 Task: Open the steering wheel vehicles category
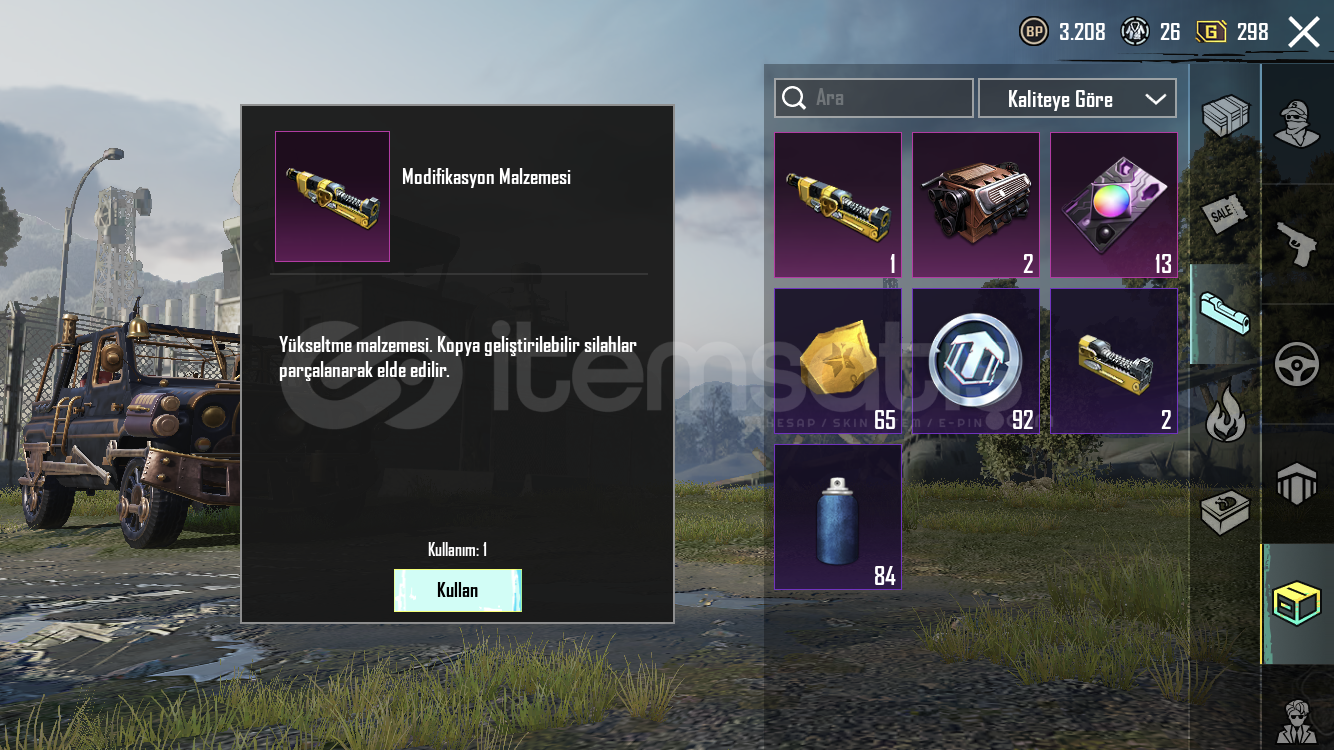1297,364
